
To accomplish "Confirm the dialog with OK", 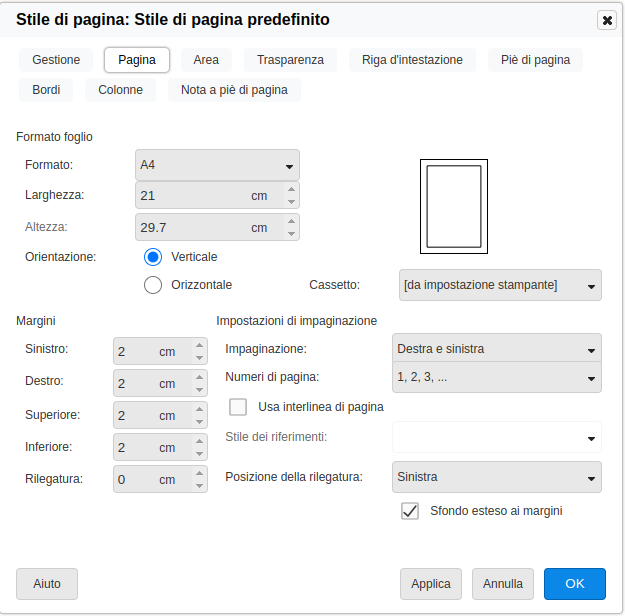I will pos(574,584).
